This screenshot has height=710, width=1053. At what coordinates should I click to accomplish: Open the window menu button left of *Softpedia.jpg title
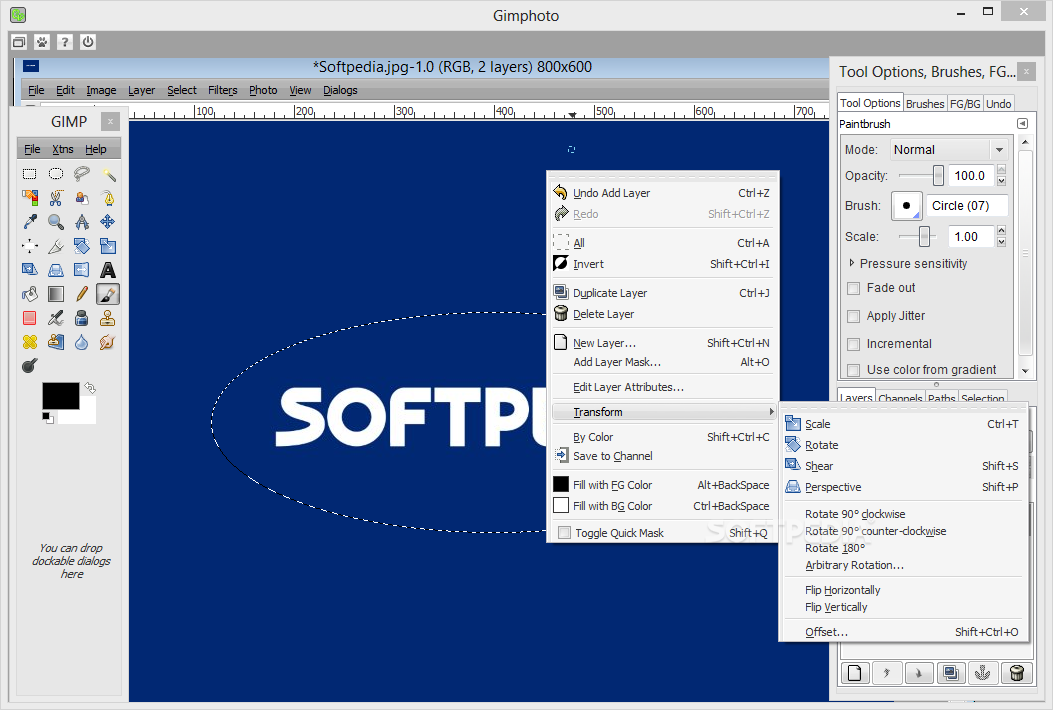[x=31, y=66]
